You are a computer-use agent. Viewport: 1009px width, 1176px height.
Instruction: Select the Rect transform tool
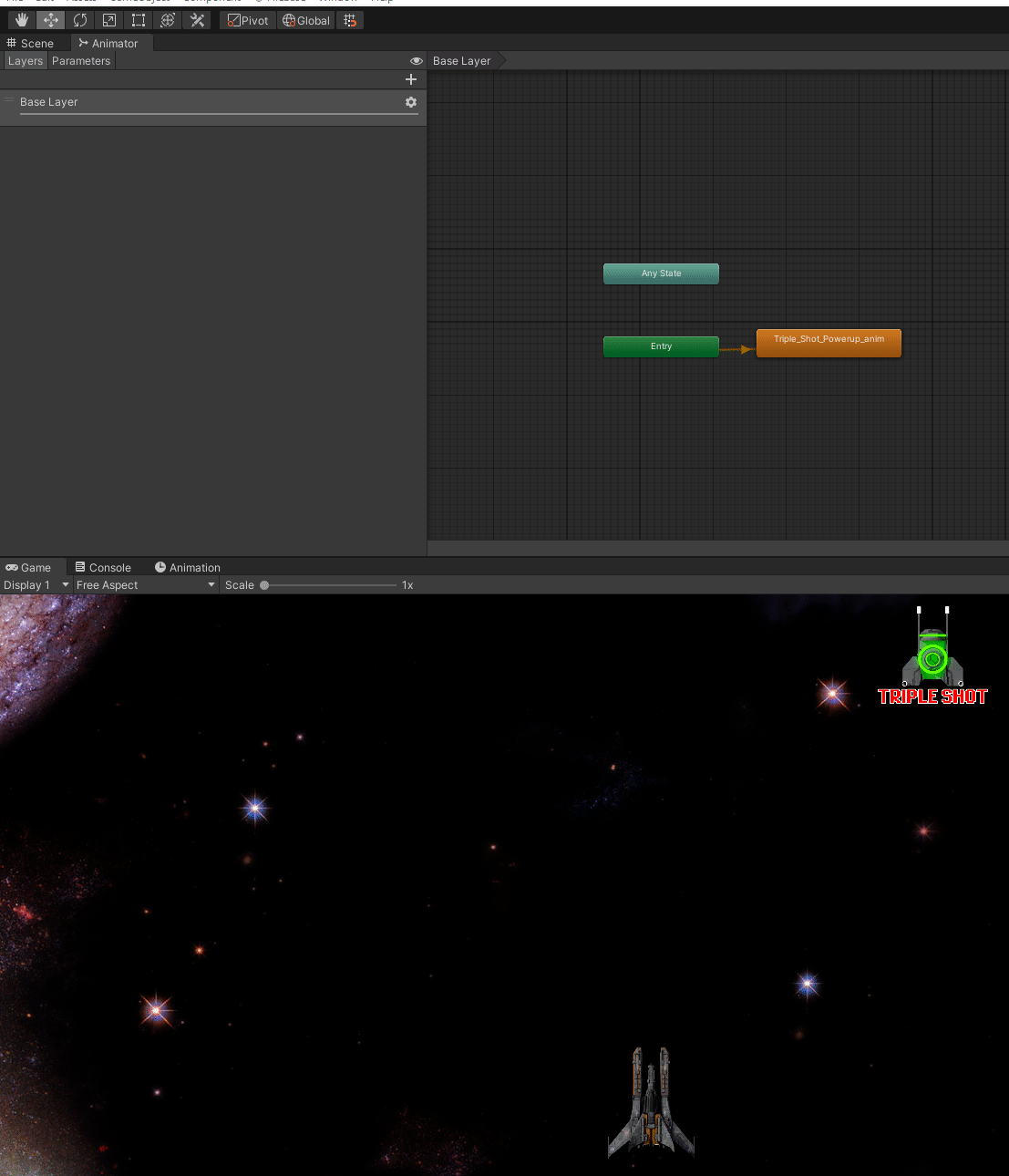pos(139,20)
